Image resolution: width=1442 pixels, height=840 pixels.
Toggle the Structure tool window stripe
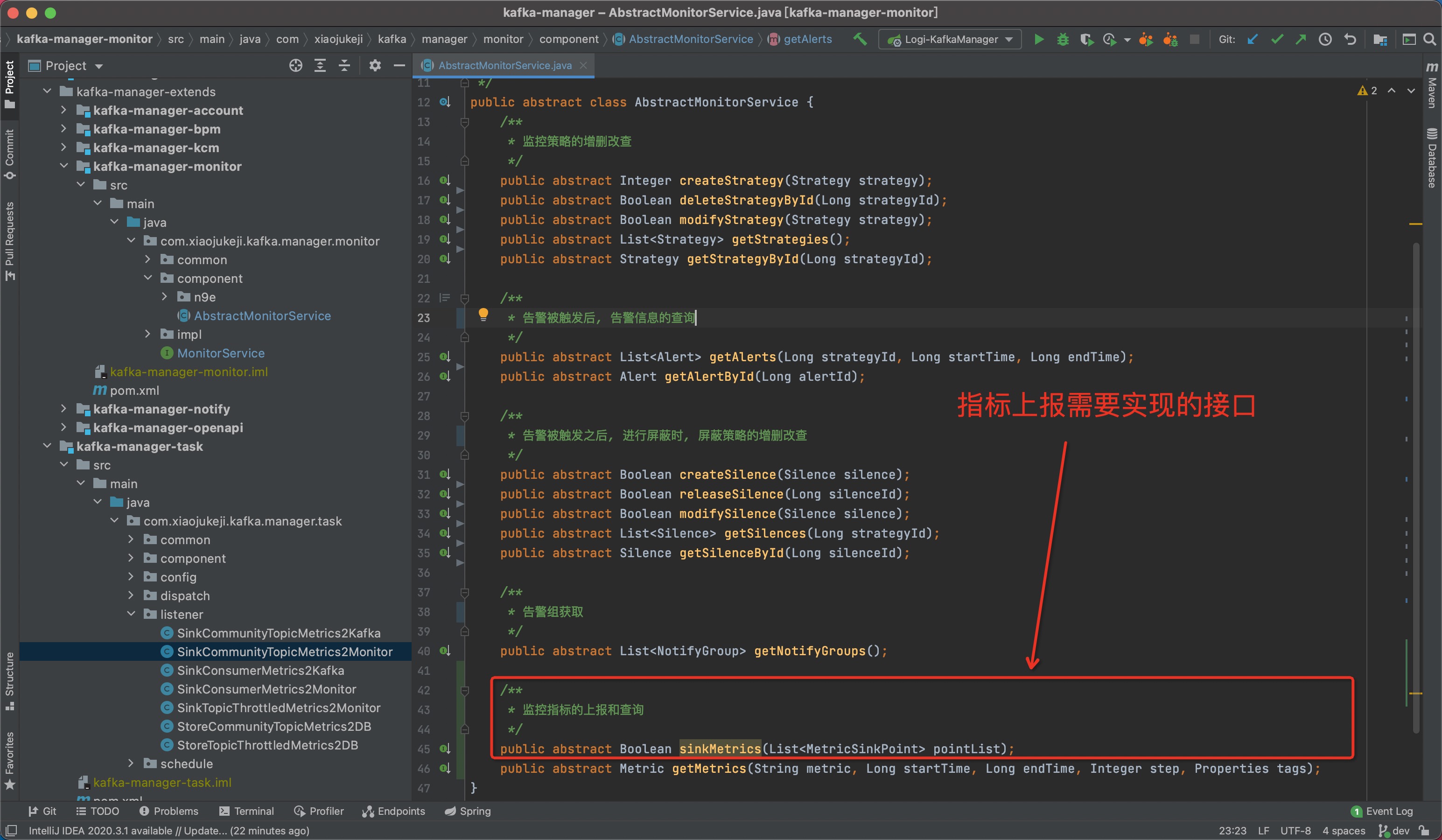point(10,680)
